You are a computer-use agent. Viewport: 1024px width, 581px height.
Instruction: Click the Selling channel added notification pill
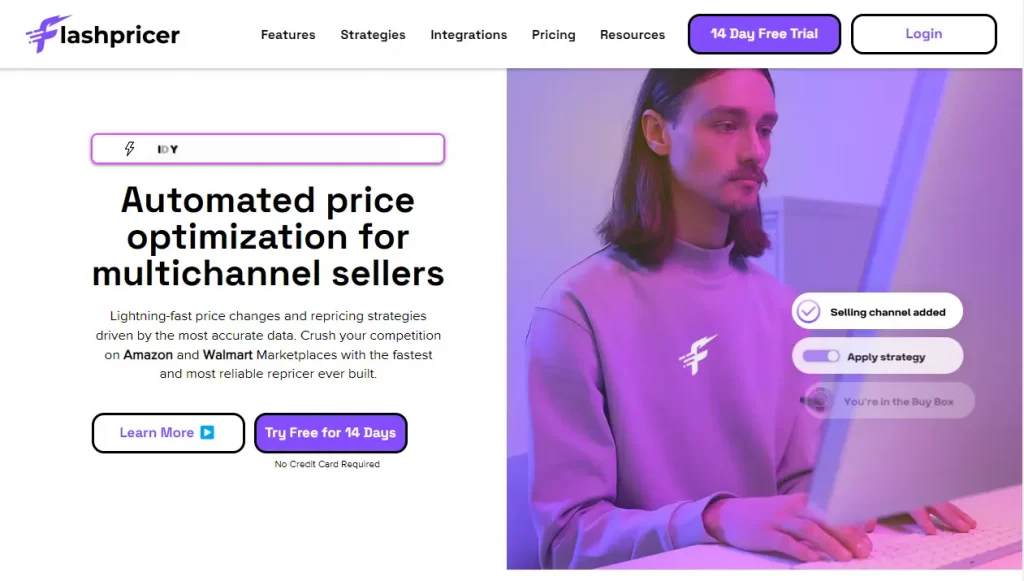coord(877,311)
